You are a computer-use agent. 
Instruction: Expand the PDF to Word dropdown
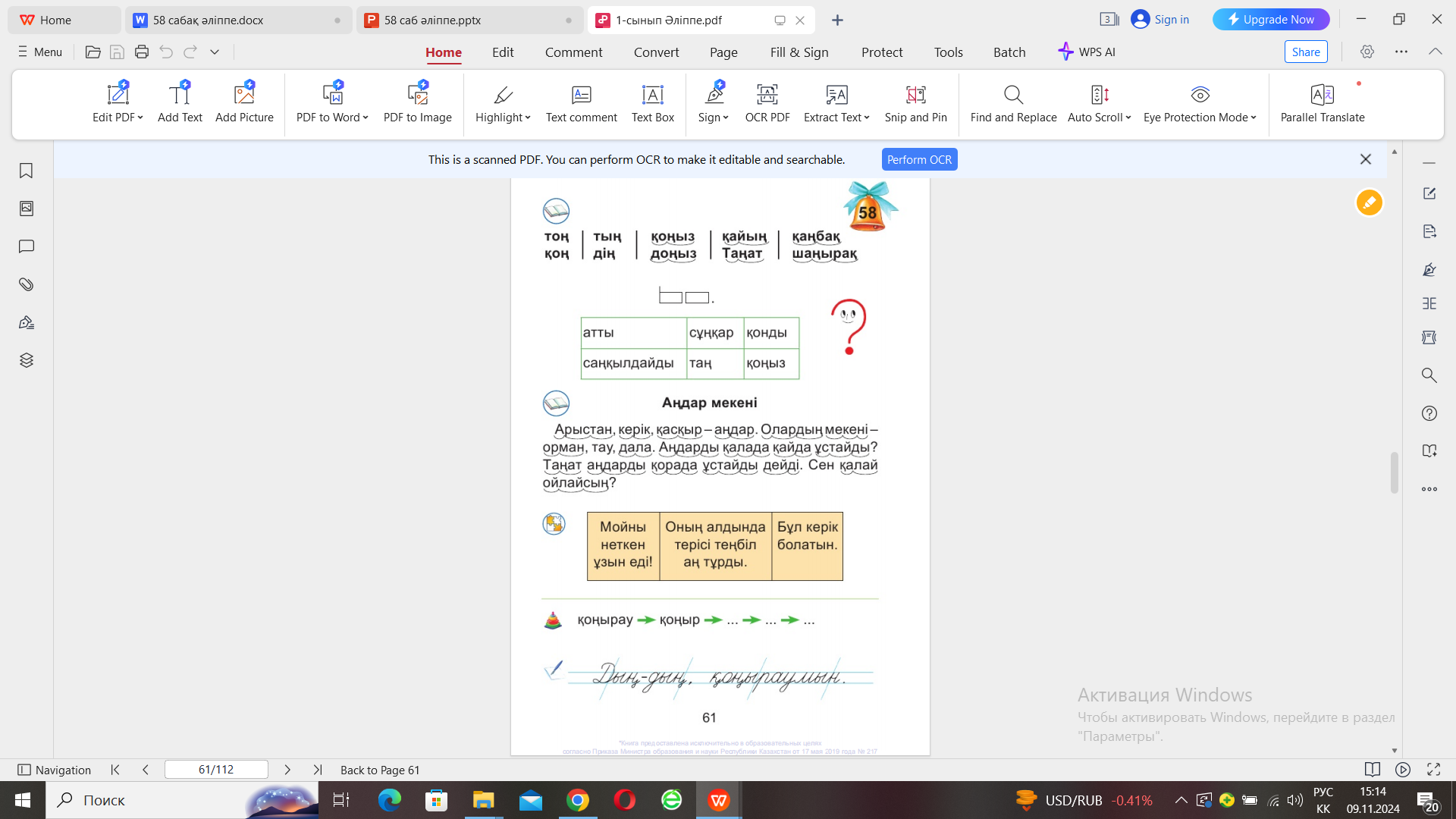coord(366,118)
